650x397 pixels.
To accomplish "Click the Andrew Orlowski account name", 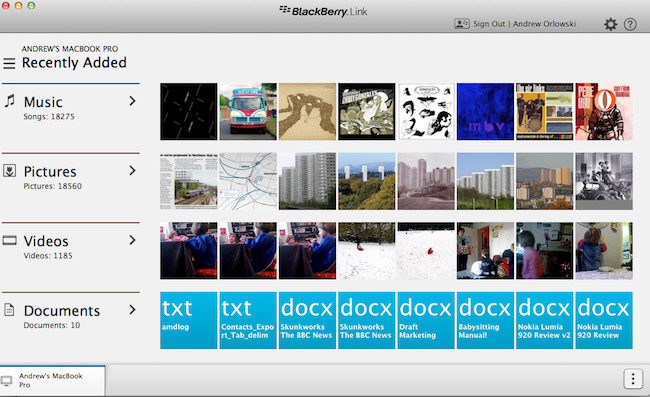I will coord(544,24).
